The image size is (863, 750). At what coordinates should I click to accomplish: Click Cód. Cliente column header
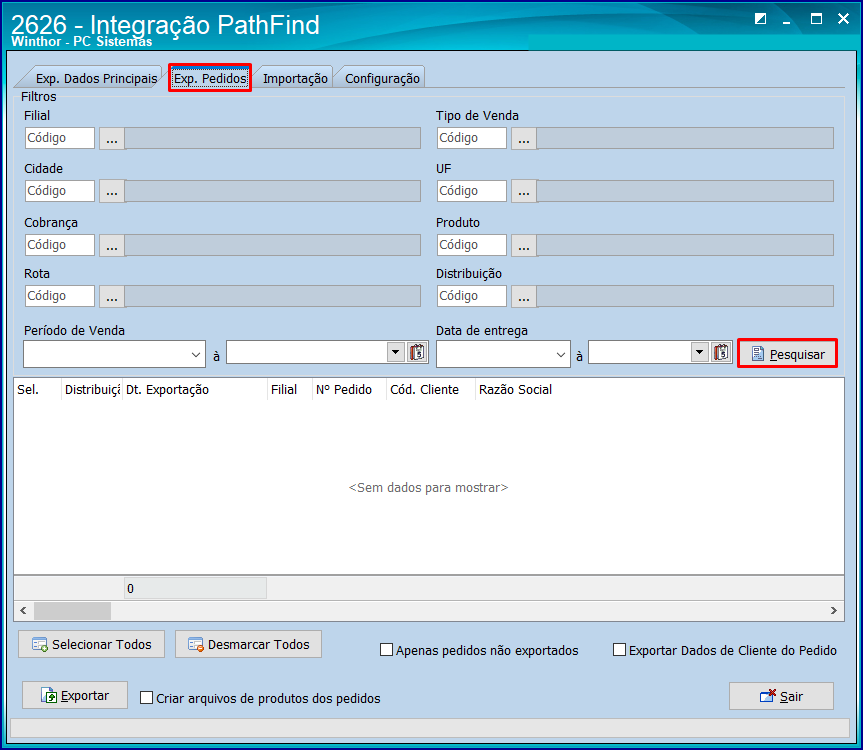coord(430,390)
